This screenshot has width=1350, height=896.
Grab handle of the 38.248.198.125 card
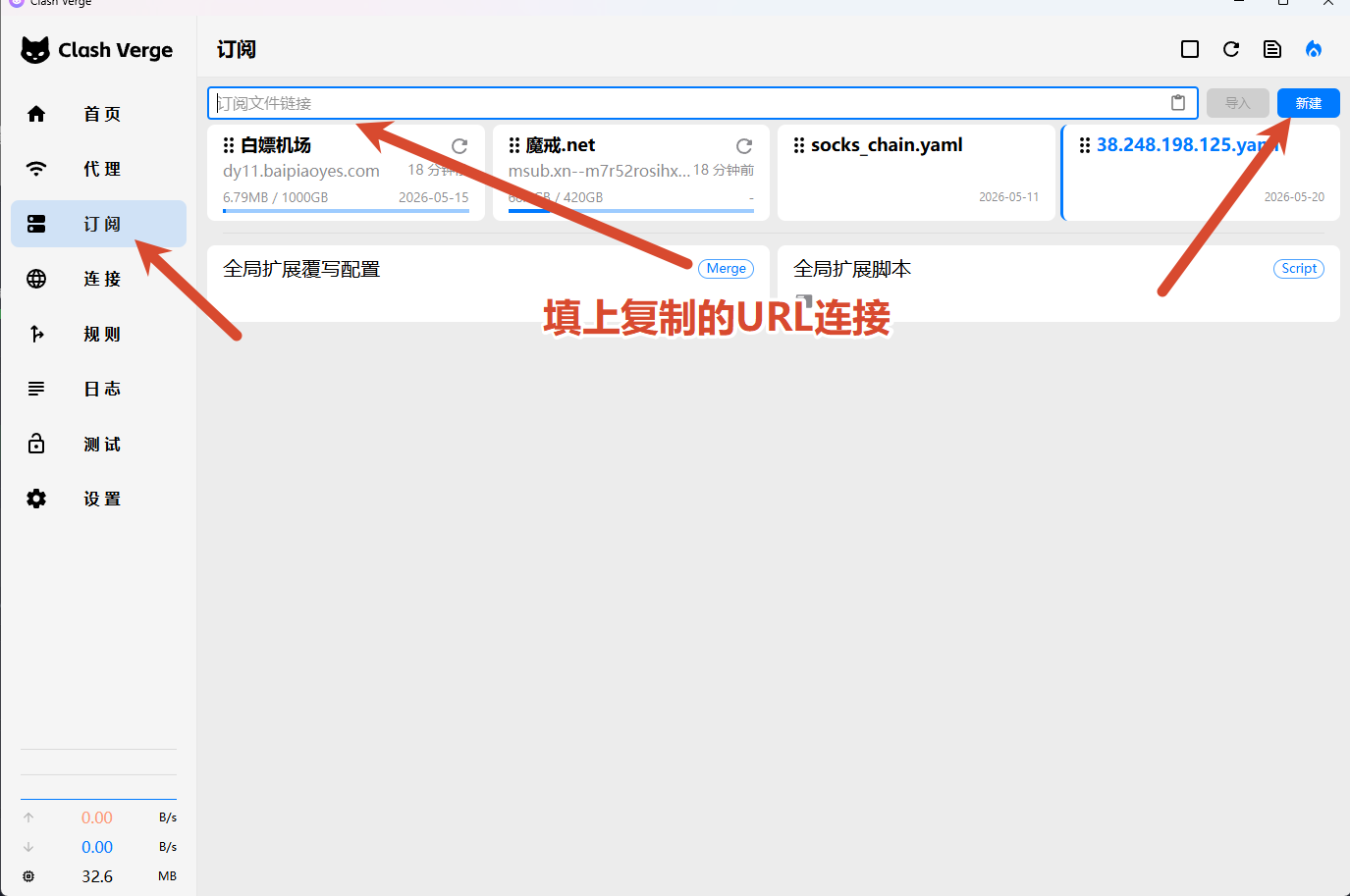[1085, 145]
